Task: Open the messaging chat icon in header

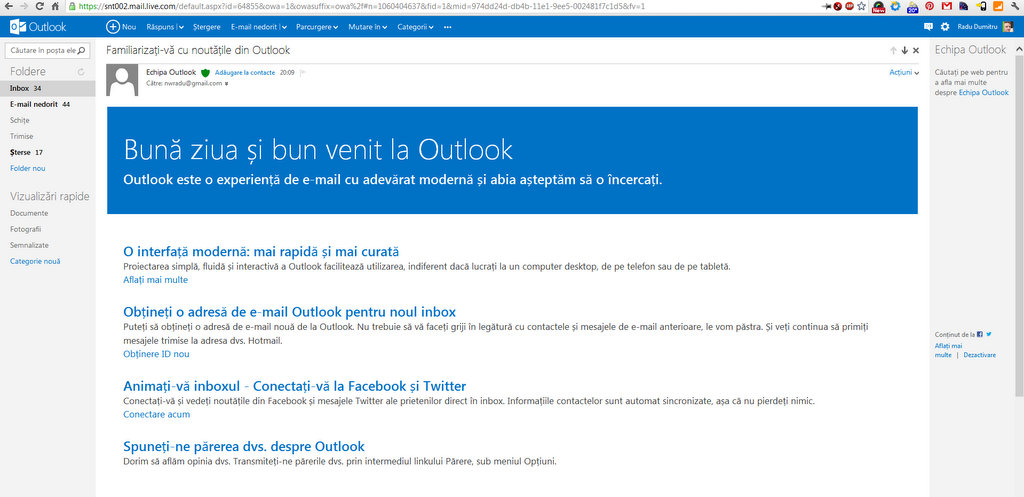Action: pos(929,27)
